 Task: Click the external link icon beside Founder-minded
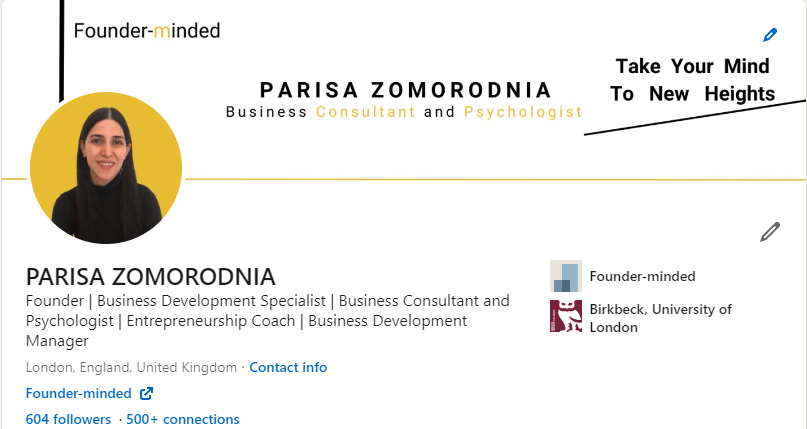point(146,393)
